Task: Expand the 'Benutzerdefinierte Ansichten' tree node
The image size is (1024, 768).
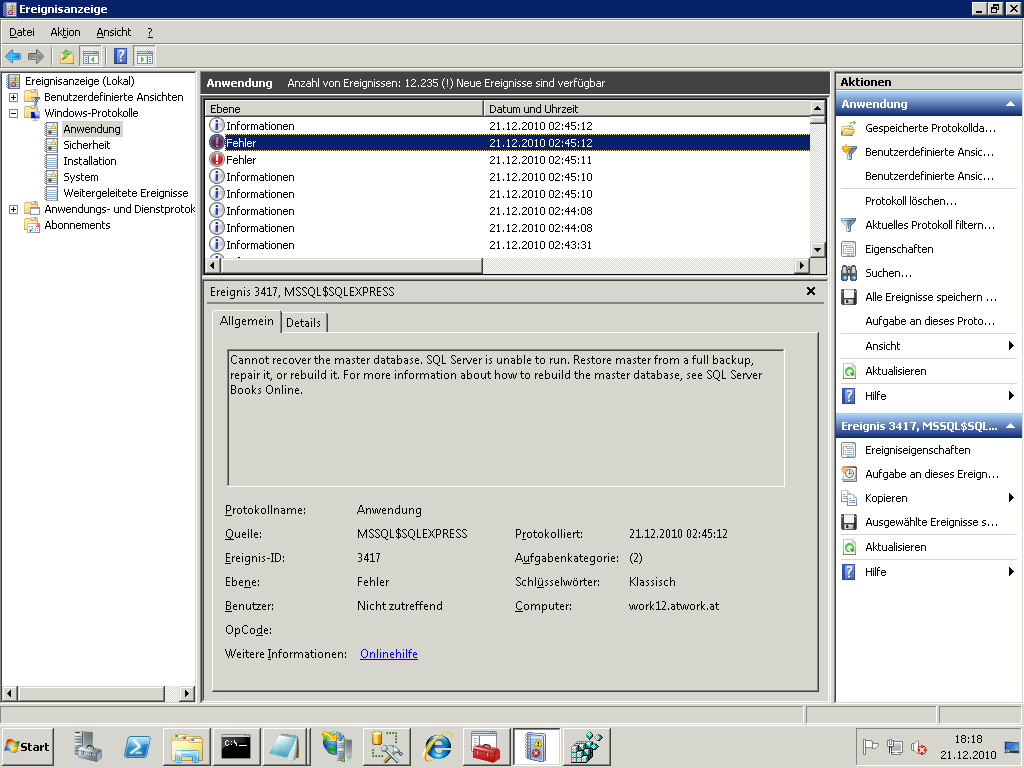Action: 13,97
